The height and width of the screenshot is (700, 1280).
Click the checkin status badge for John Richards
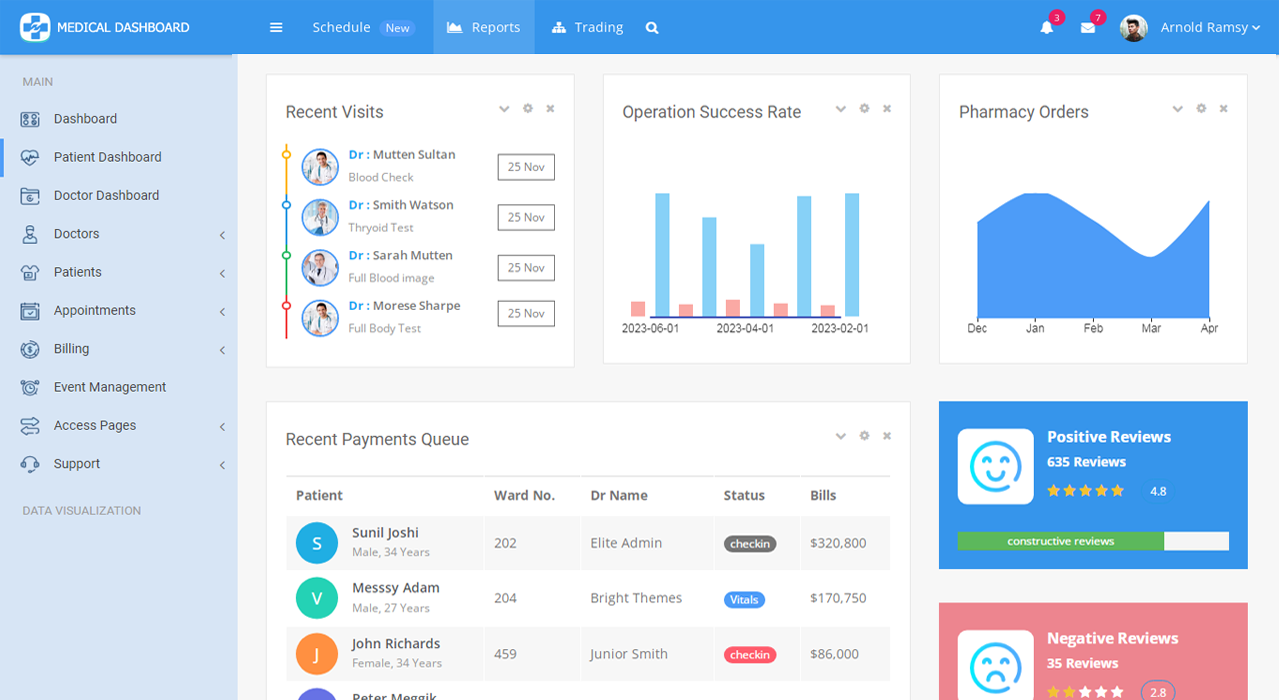coord(749,654)
